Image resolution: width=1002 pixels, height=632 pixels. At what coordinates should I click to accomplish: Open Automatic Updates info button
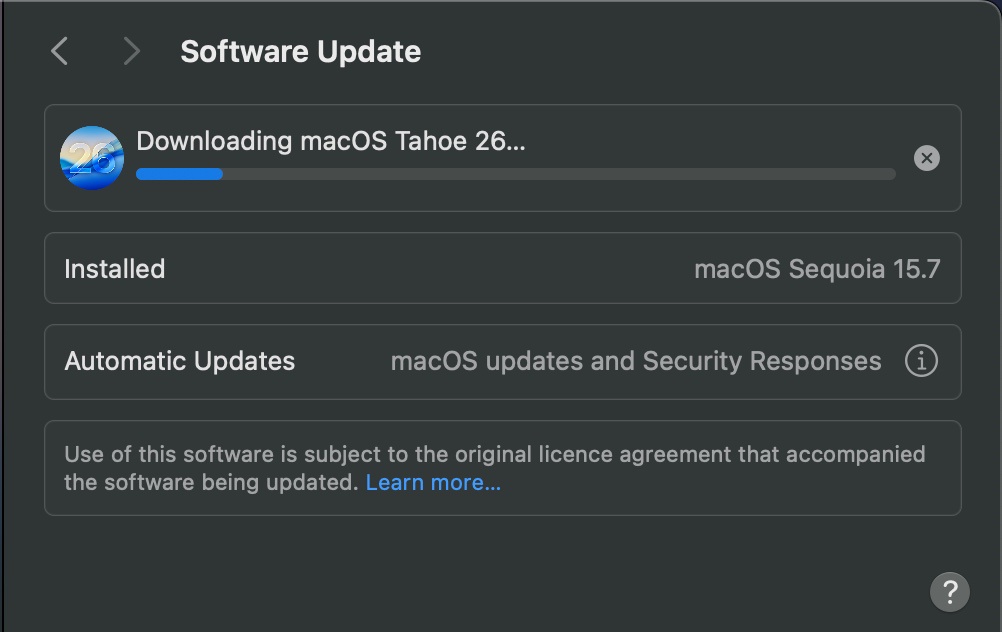click(921, 361)
